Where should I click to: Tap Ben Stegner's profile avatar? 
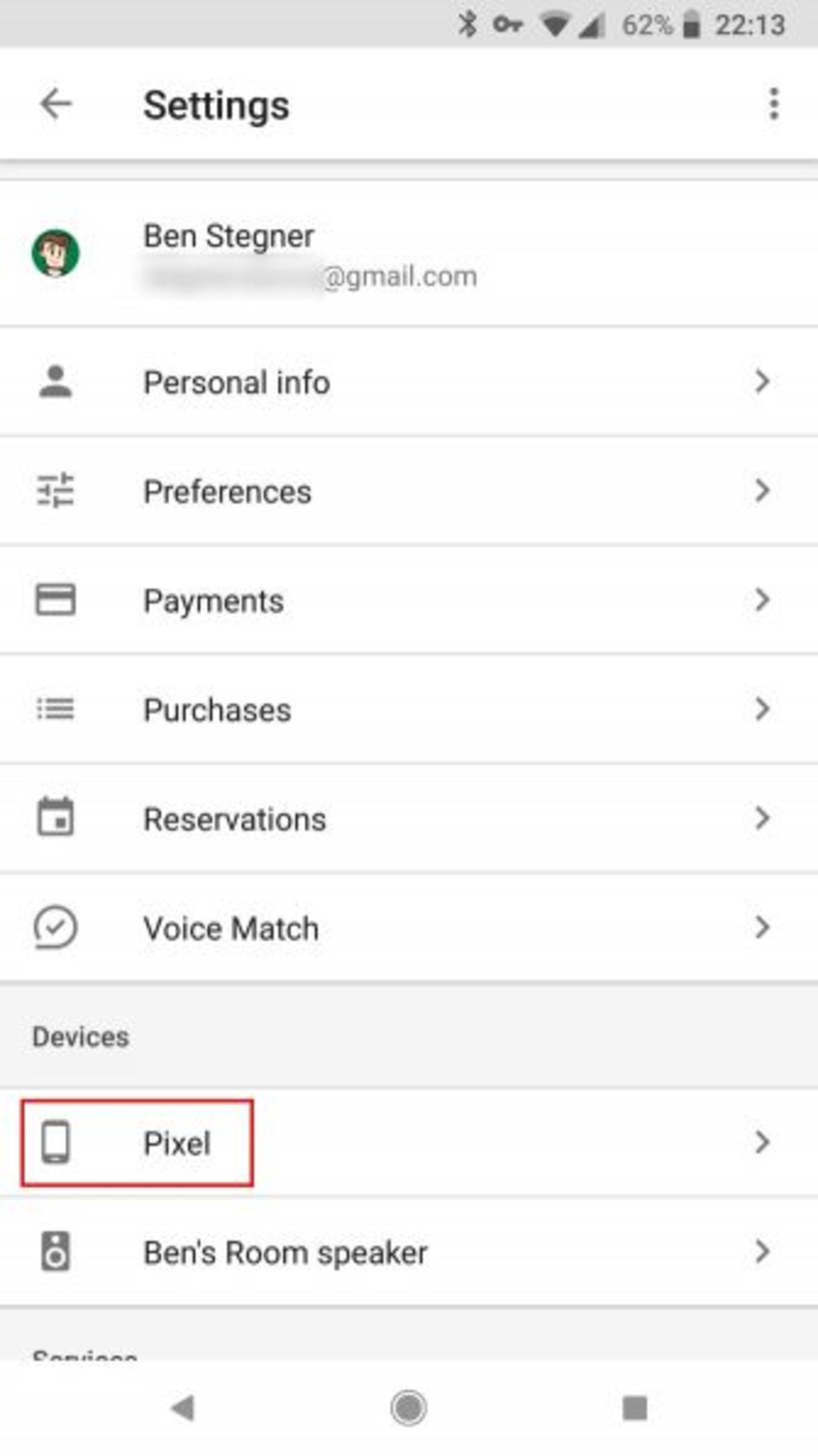[x=55, y=253]
